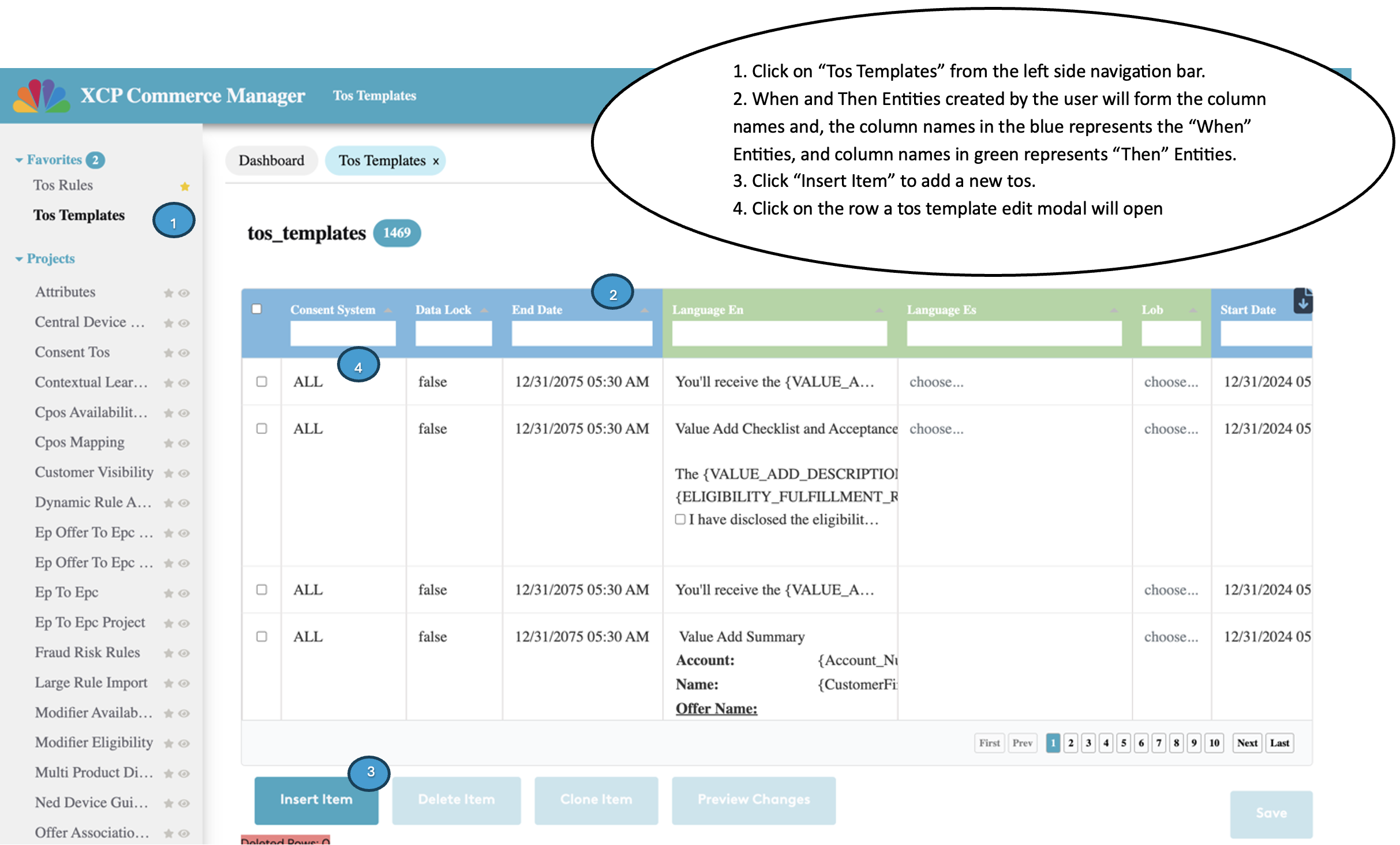
Task: Star the Cpos Mapping project
Action: [169, 443]
